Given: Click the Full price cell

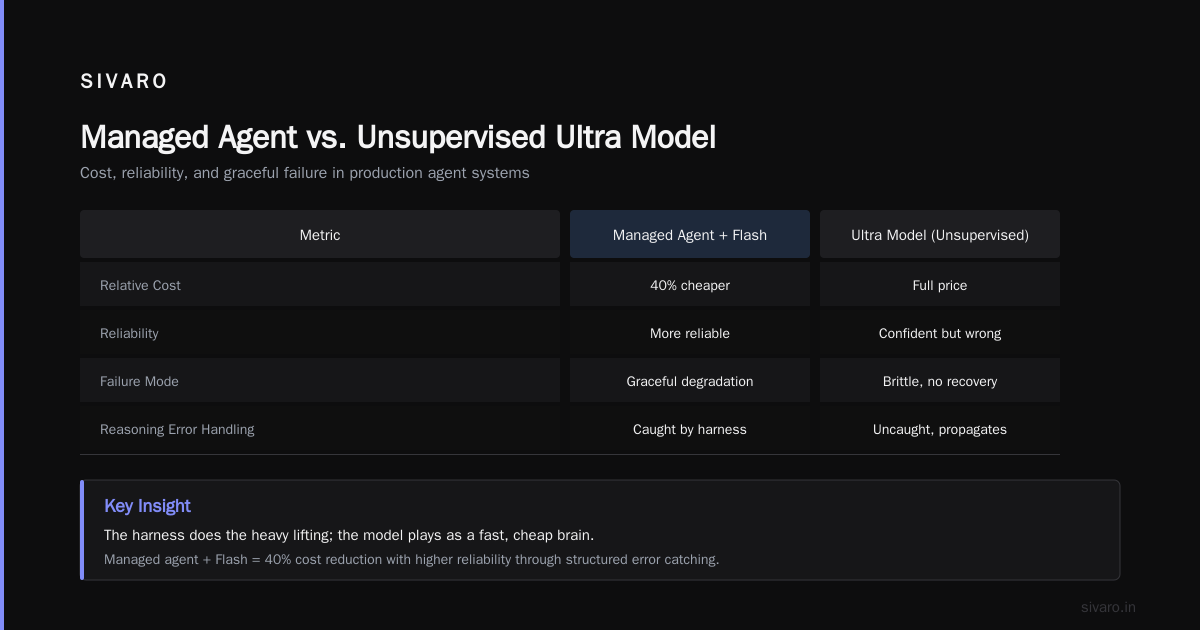Looking at the screenshot, I should coord(940,285).
